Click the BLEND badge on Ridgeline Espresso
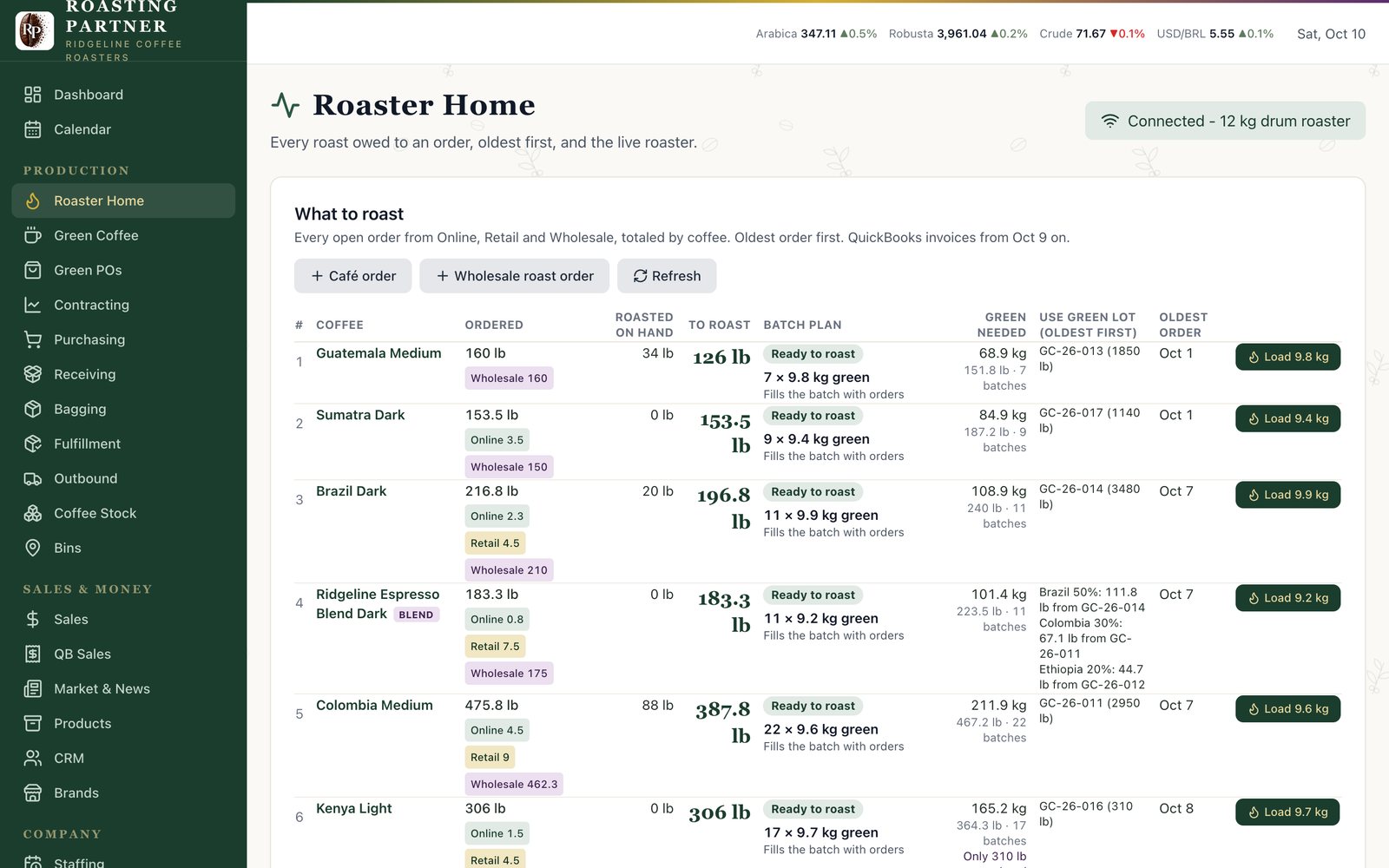 416,615
